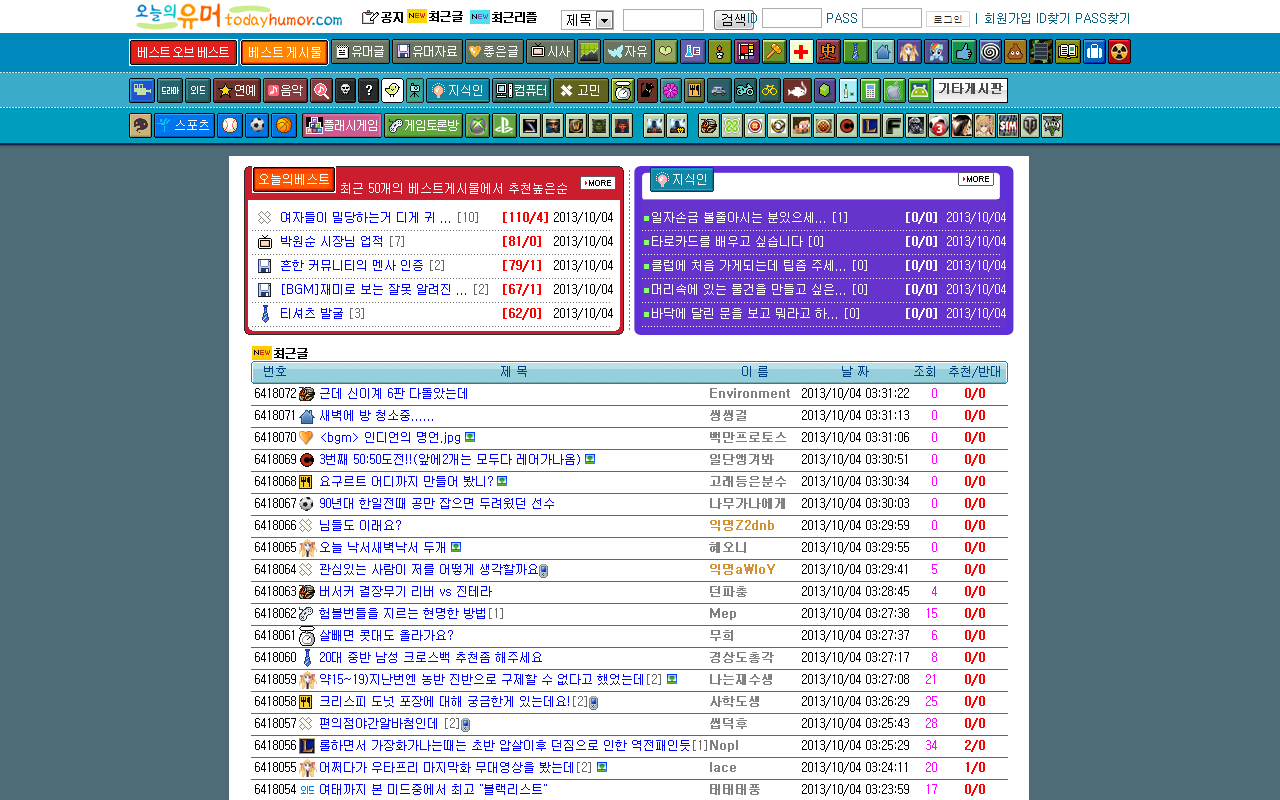Open the Apple logo board icon
The width and height of the screenshot is (1280, 800).
[x=894, y=91]
